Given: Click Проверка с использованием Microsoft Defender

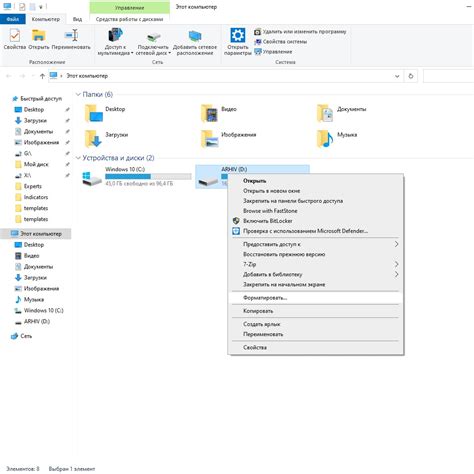Looking at the screenshot, I should pos(305,231).
